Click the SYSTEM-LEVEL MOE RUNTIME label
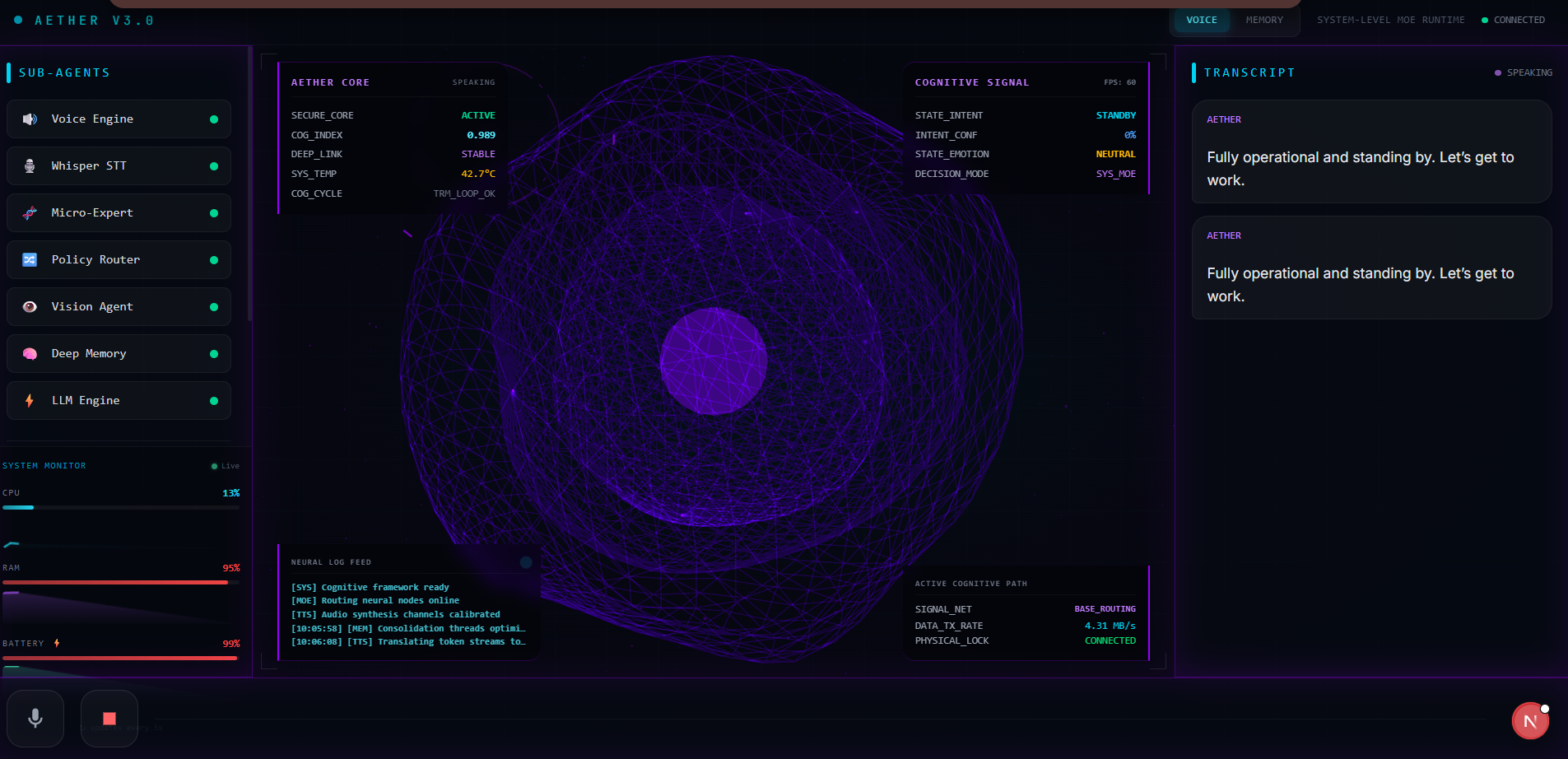This screenshot has width=1568, height=759. pyautogui.click(x=1391, y=20)
